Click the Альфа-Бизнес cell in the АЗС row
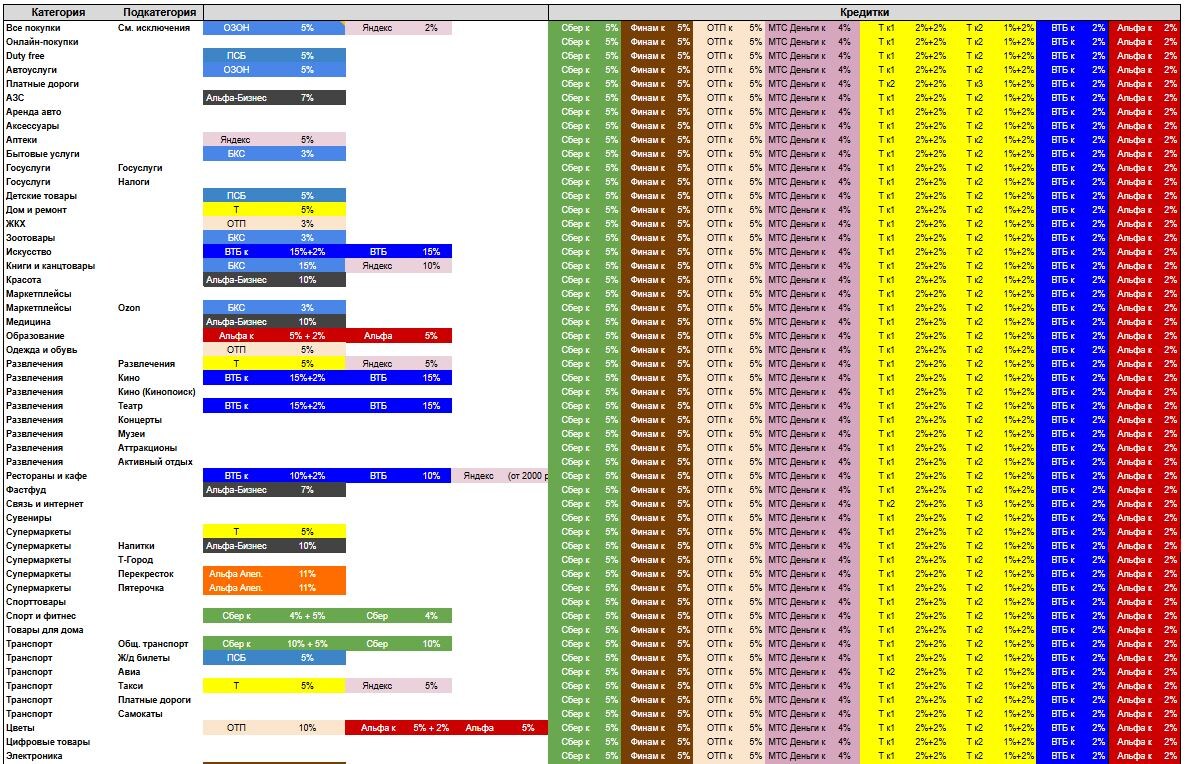Screen dimensions: 1185x764 (x=237, y=98)
